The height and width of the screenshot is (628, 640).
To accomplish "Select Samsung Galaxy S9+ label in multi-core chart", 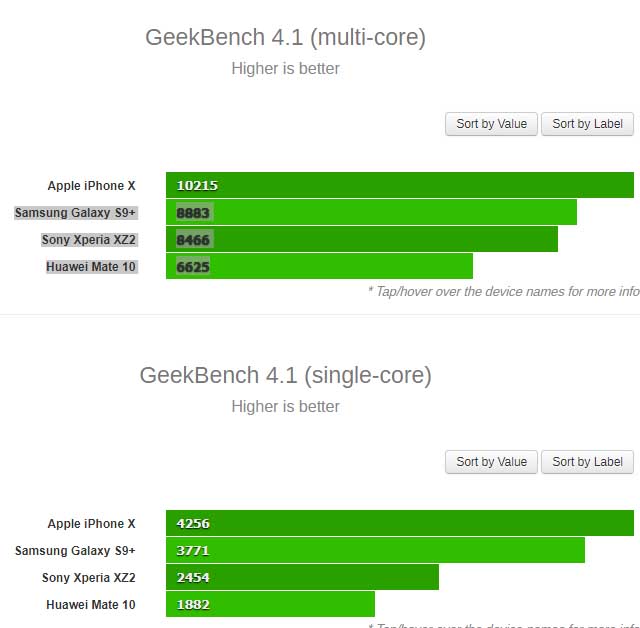I will tap(76, 213).
